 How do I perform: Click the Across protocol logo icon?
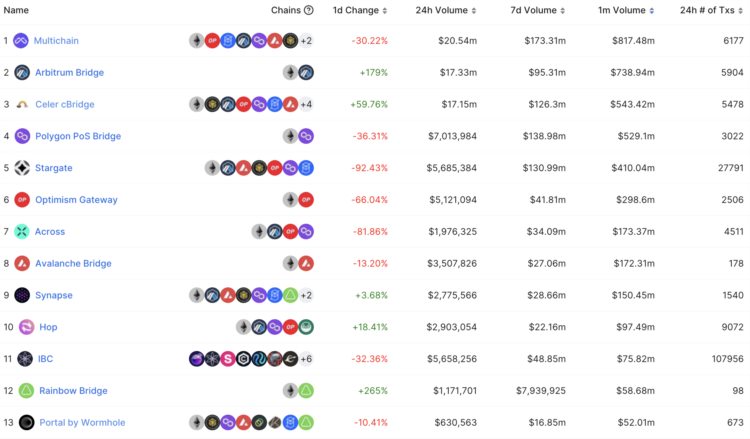(22, 232)
